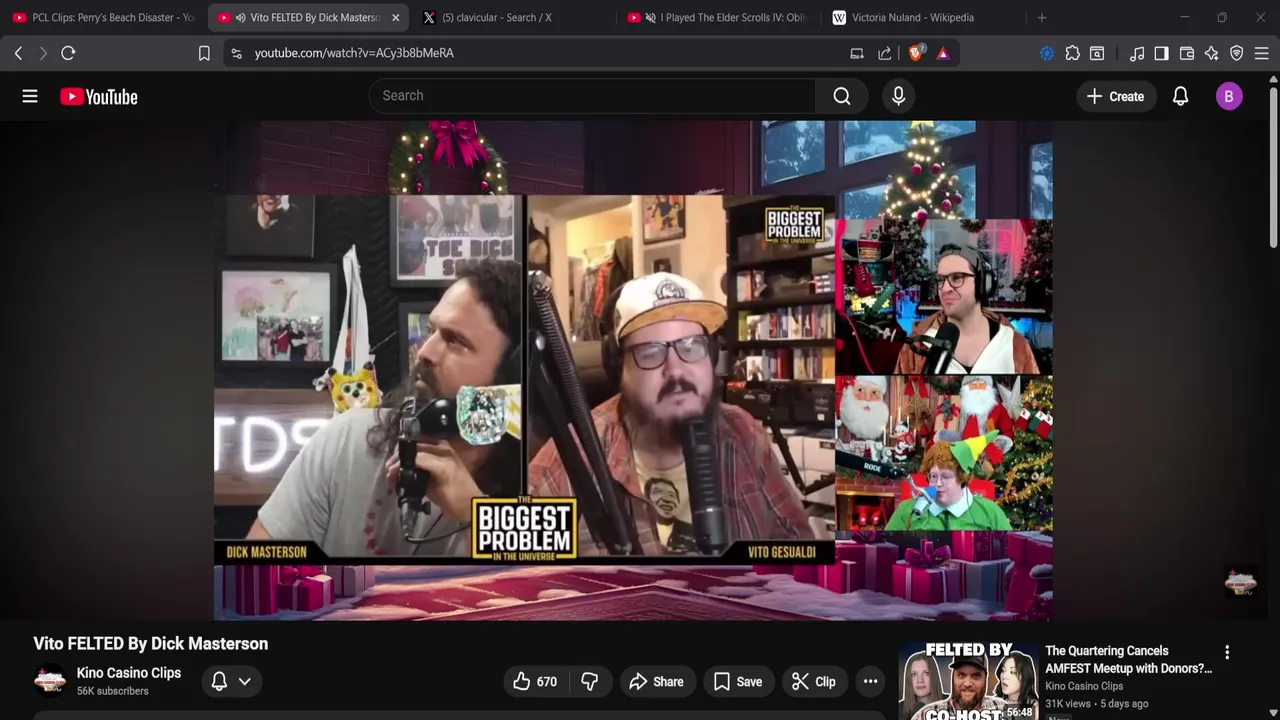Open Kino Casino Clips channel name

(x=129, y=673)
